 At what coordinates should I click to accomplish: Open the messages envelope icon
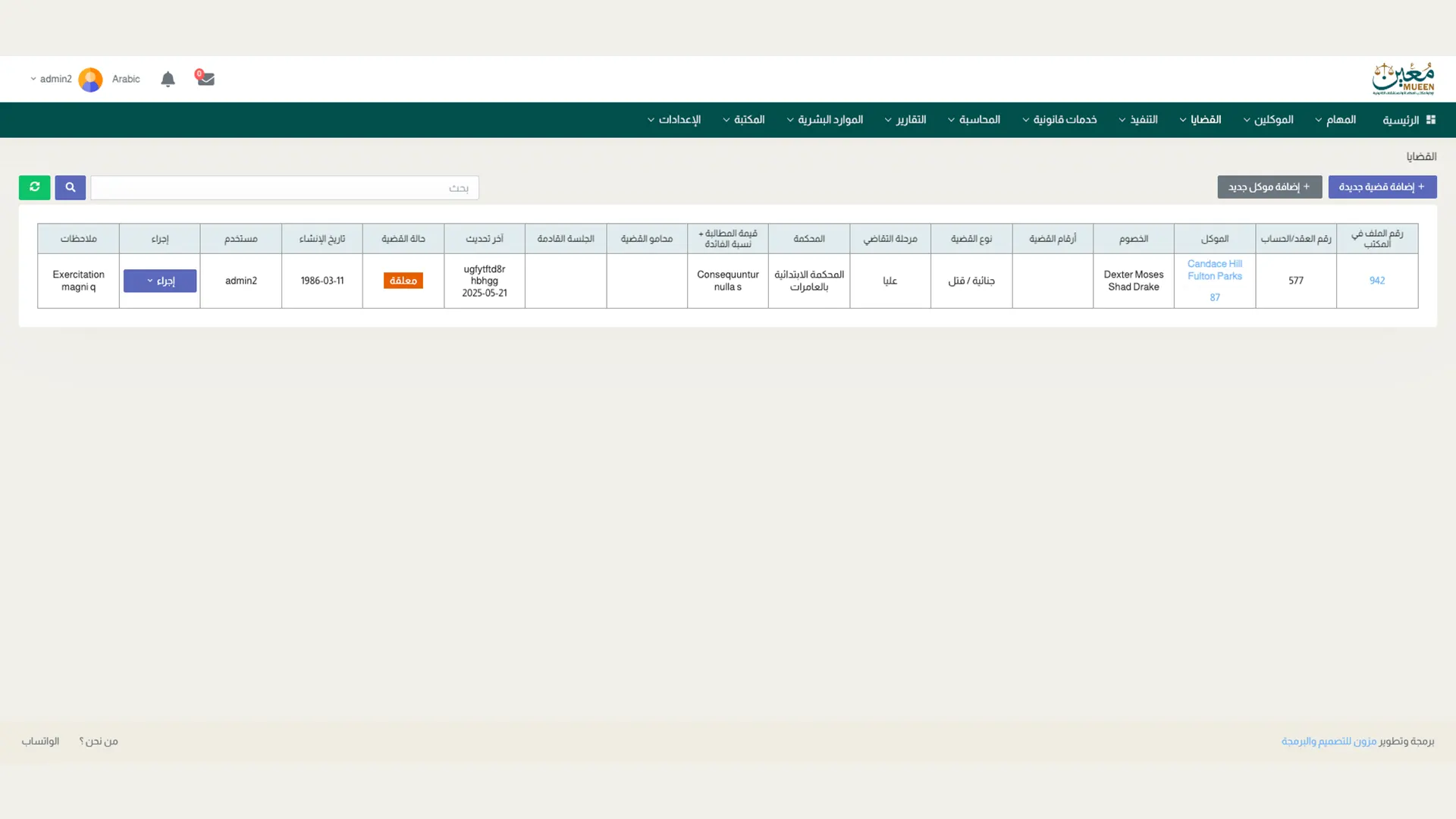[206, 79]
